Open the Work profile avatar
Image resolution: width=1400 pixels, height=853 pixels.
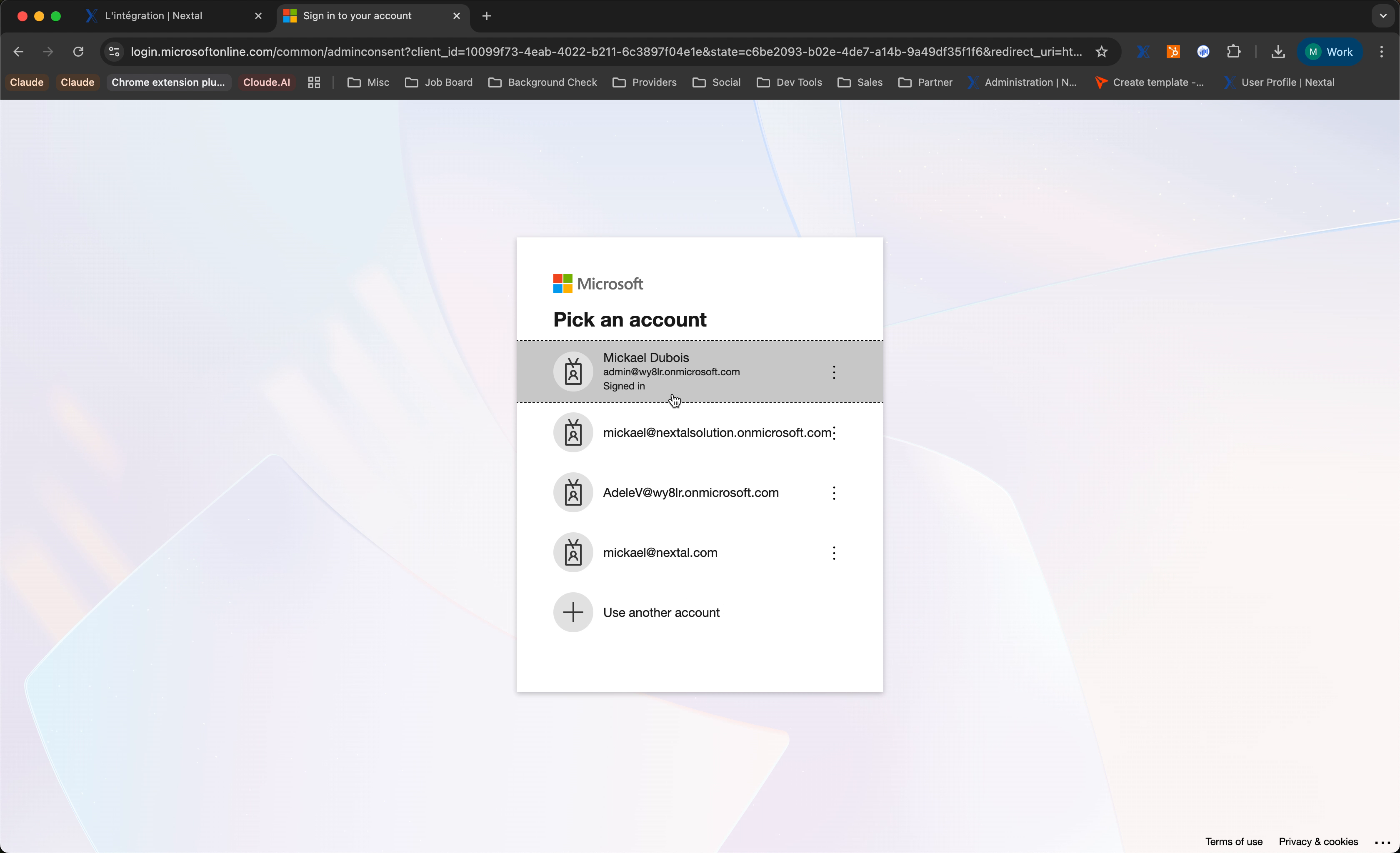(1330, 52)
